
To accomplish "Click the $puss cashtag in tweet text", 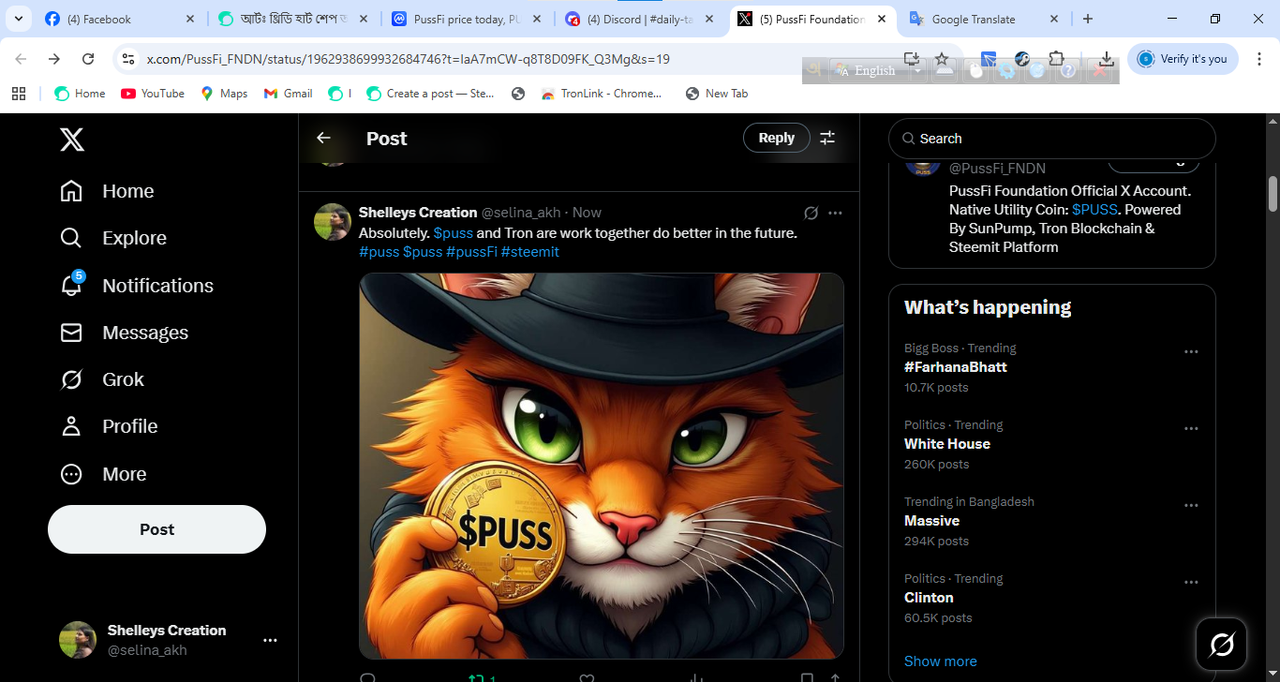I will coord(453,232).
